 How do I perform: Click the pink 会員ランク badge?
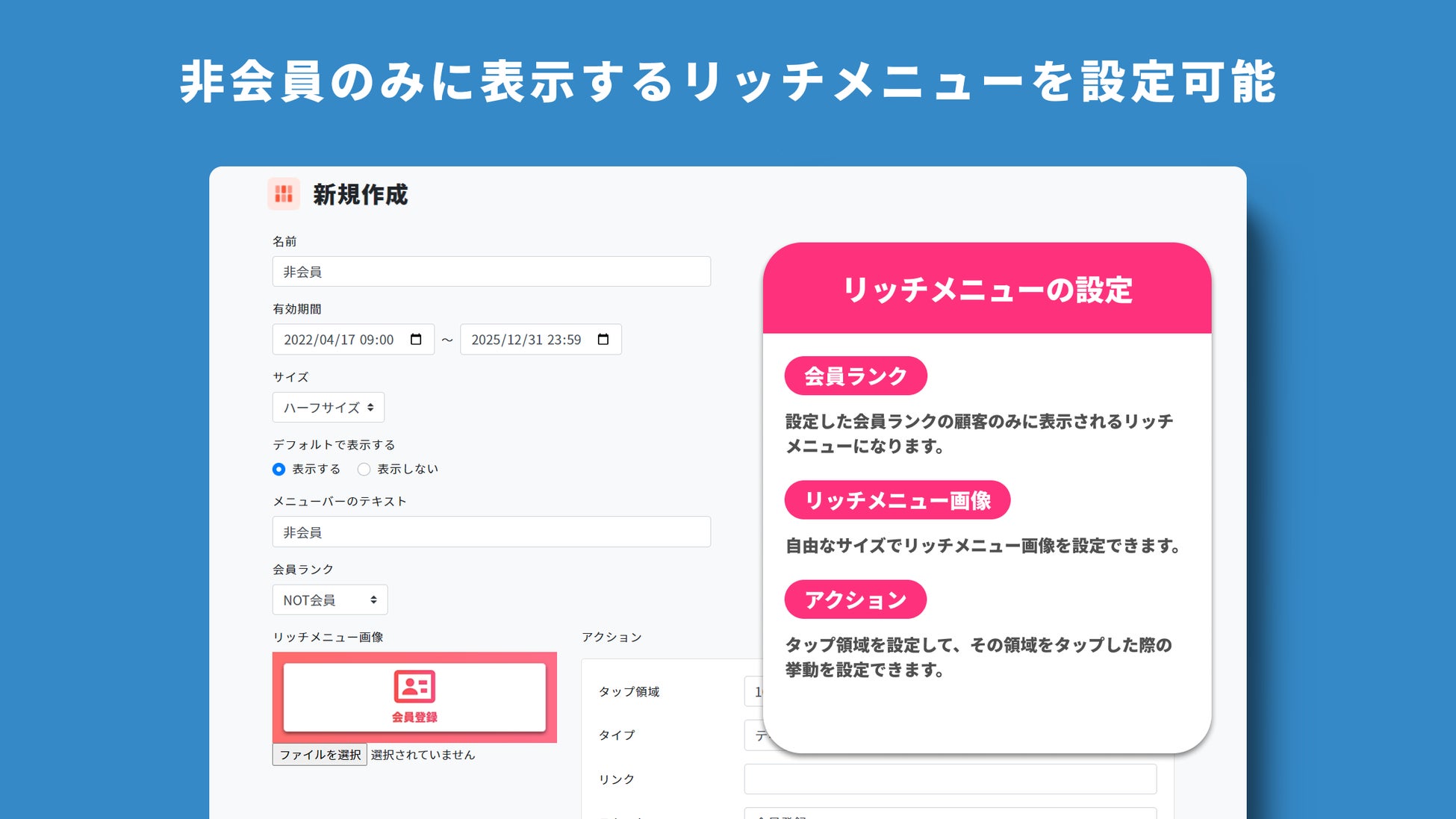point(856,376)
